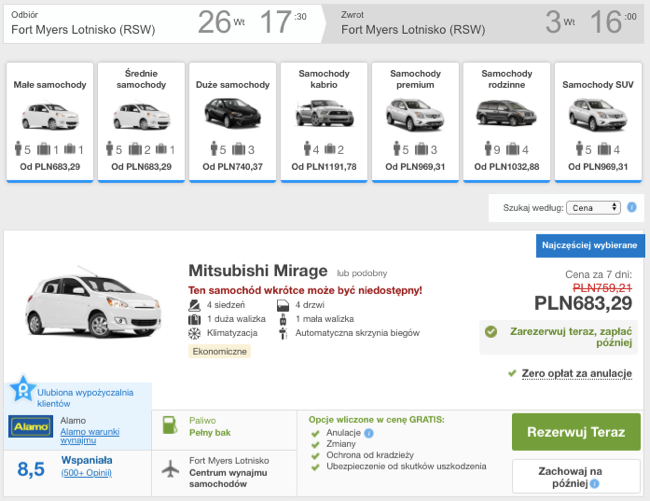Click the convertible image in Samochody kabrio
This screenshot has height=501, width=650.
coord(325,113)
